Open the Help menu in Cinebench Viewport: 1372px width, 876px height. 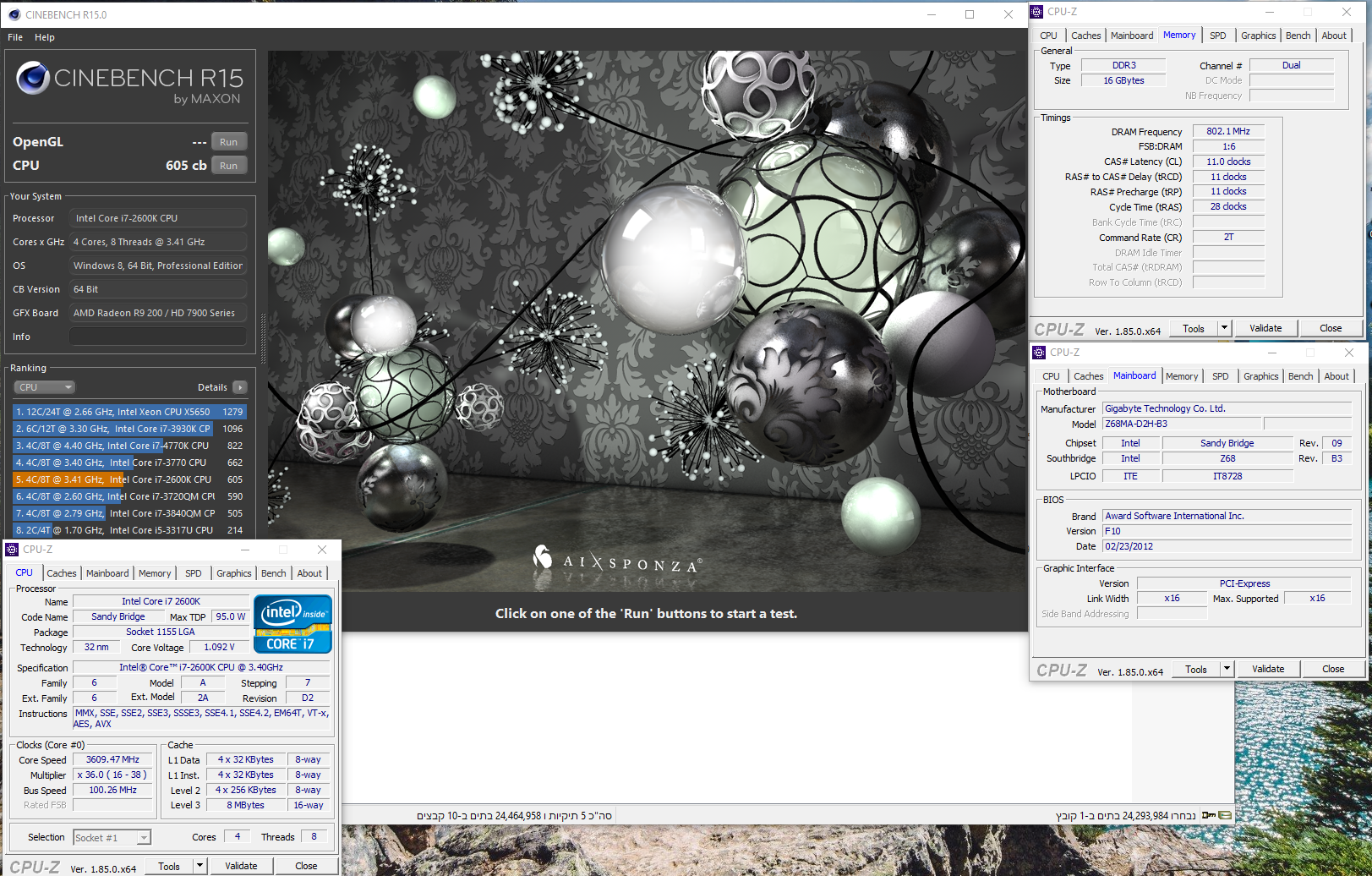point(45,37)
